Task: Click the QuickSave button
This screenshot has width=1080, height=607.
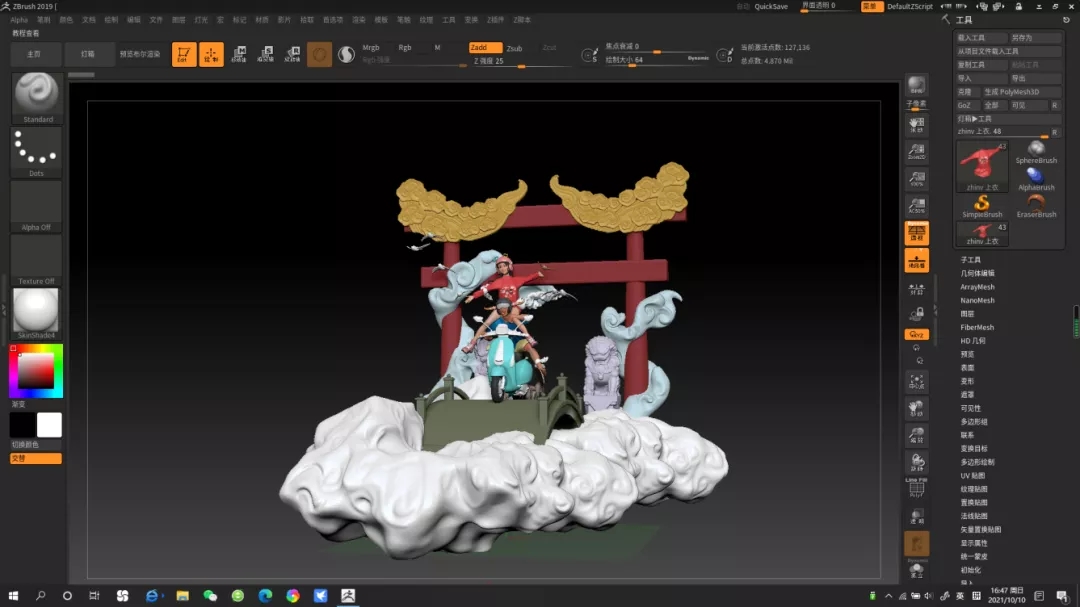Action: click(771, 6)
